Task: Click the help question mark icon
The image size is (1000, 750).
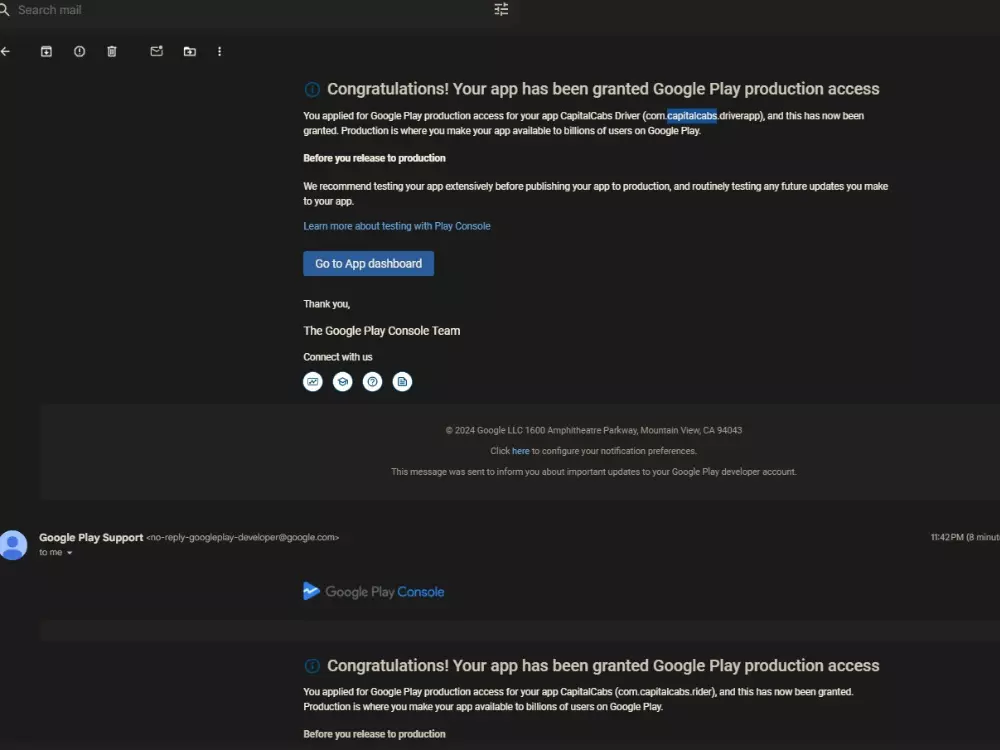Action: [372, 381]
